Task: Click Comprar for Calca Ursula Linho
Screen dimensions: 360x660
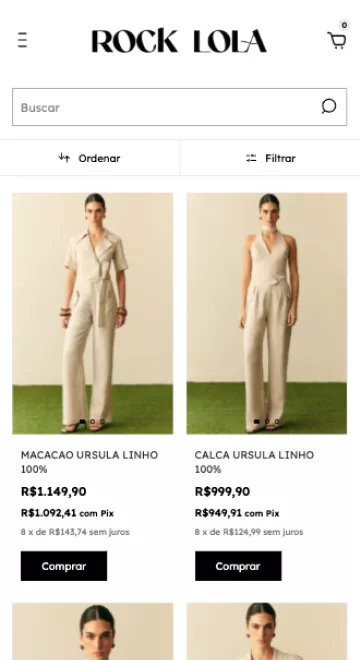Action: click(238, 566)
